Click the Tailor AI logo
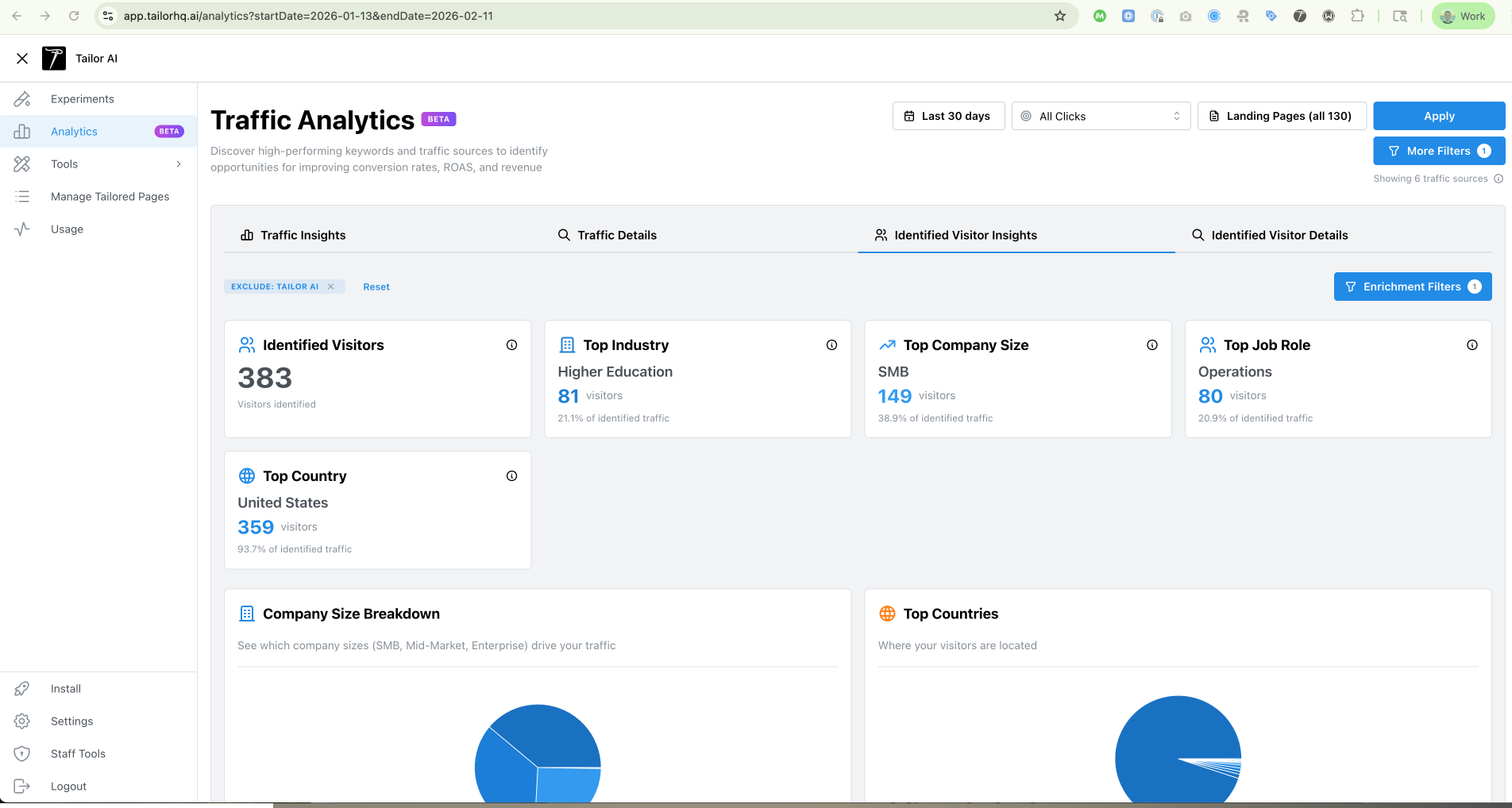This screenshot has width=1512, height=808. 54,58
